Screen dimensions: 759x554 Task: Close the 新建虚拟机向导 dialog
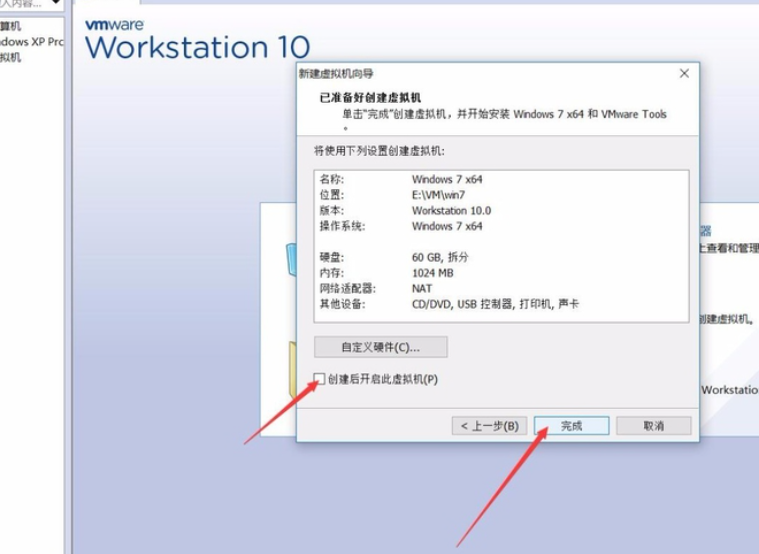(x=684, y=74)
